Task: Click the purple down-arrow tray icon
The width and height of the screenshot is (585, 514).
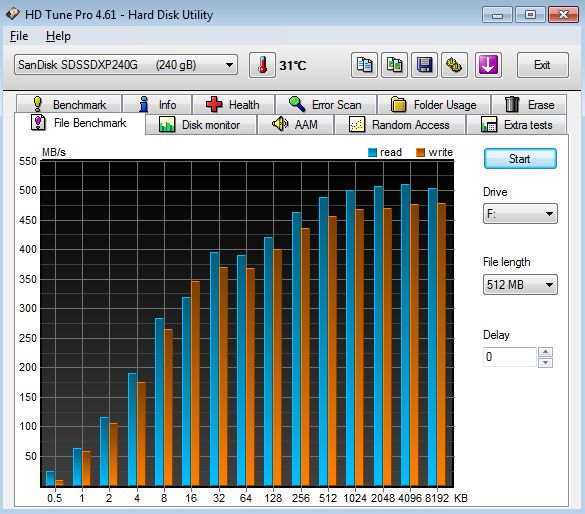Action: pos(488,65)
